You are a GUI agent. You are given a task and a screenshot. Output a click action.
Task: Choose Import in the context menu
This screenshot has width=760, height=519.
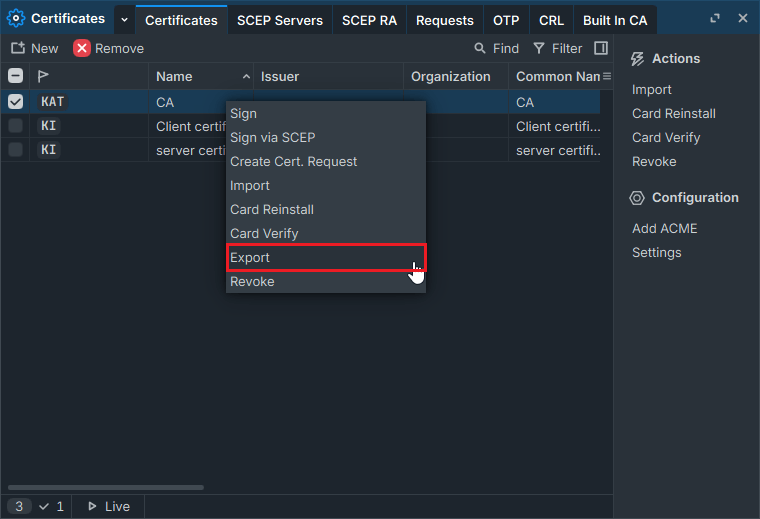(x=326, y=186)
